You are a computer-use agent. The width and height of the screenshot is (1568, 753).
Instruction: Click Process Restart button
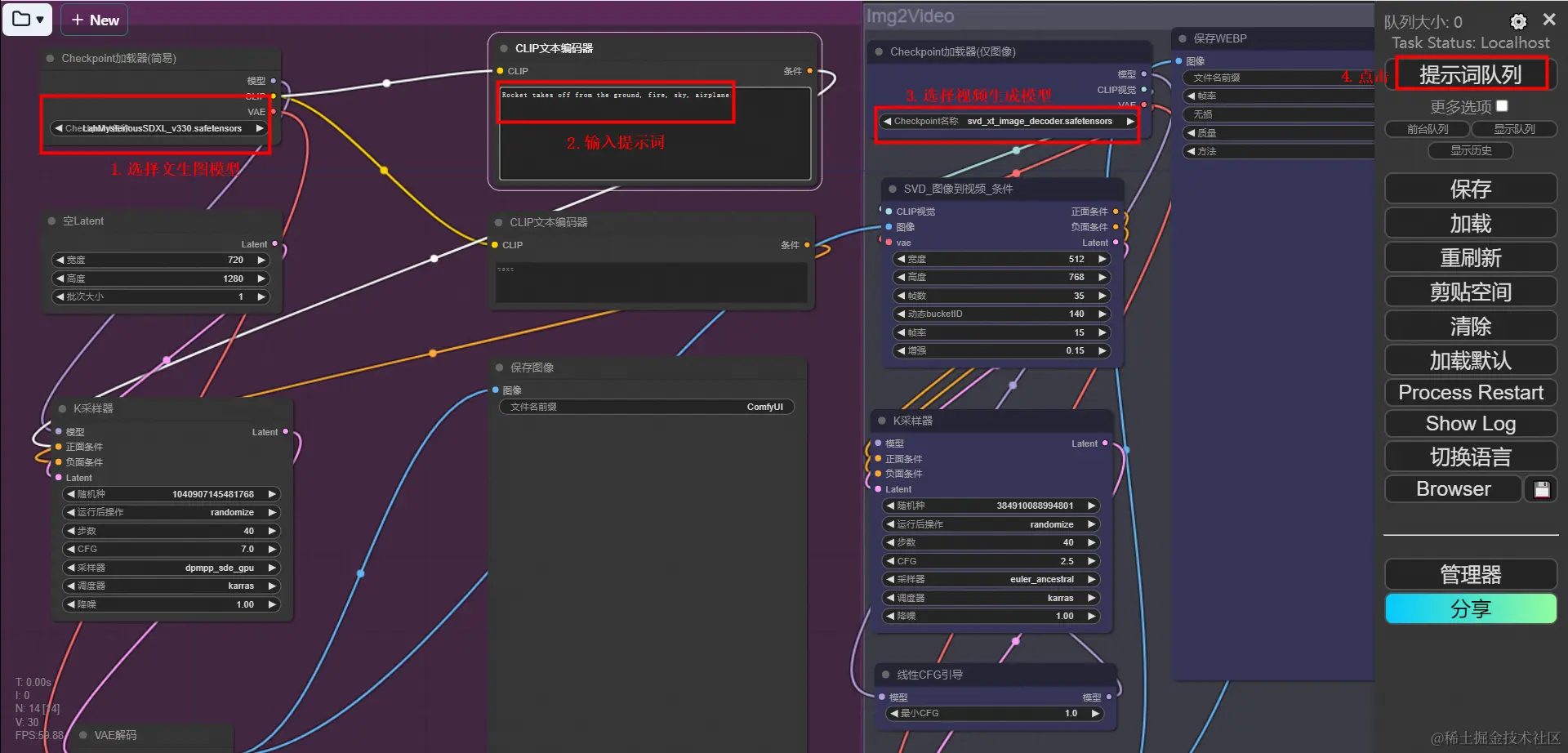[1471, 393]
